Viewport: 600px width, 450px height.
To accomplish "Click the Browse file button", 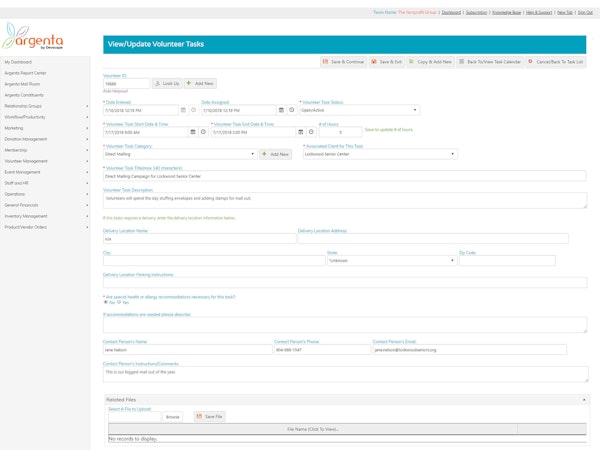I will tap(173, 417).
